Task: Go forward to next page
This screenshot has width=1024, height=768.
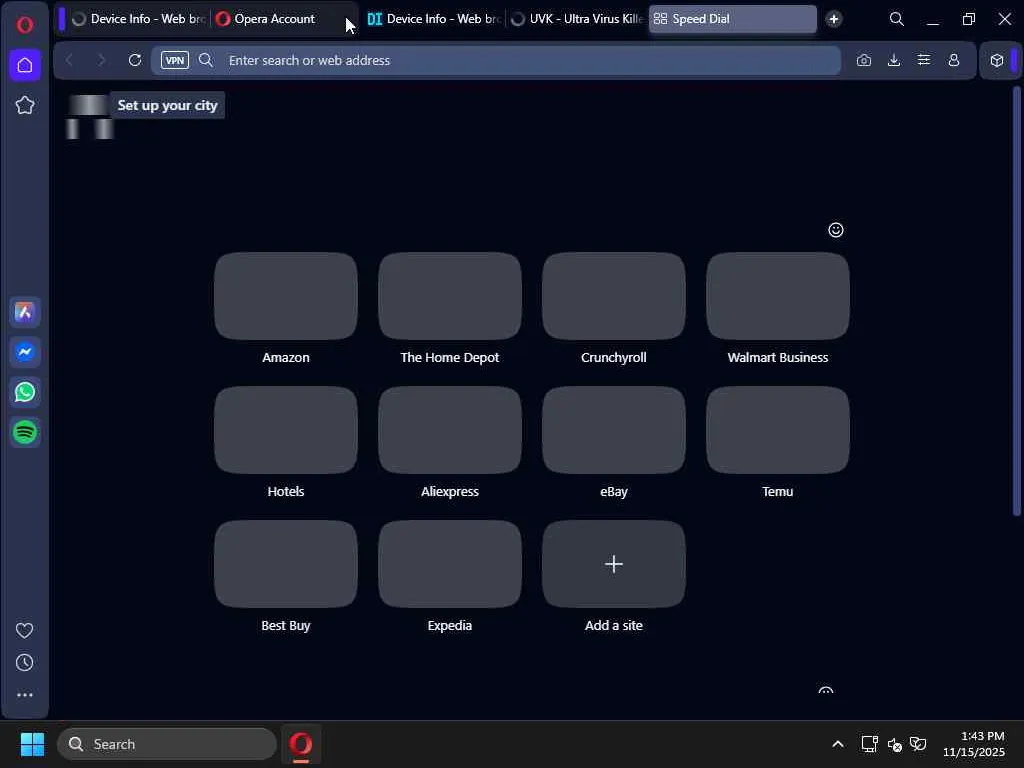Action: click(x=101, y=60)
